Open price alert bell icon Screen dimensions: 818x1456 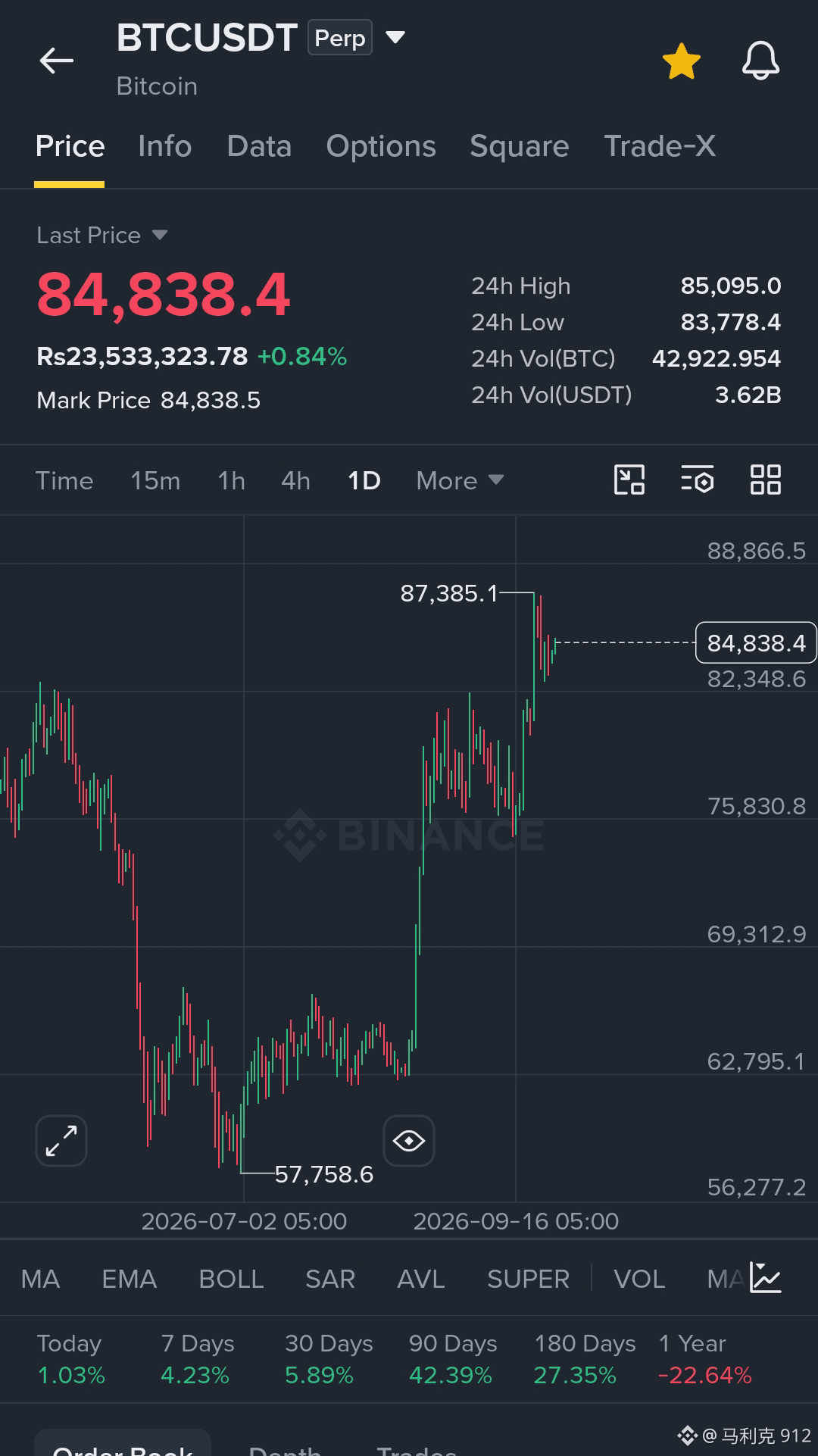760,61
